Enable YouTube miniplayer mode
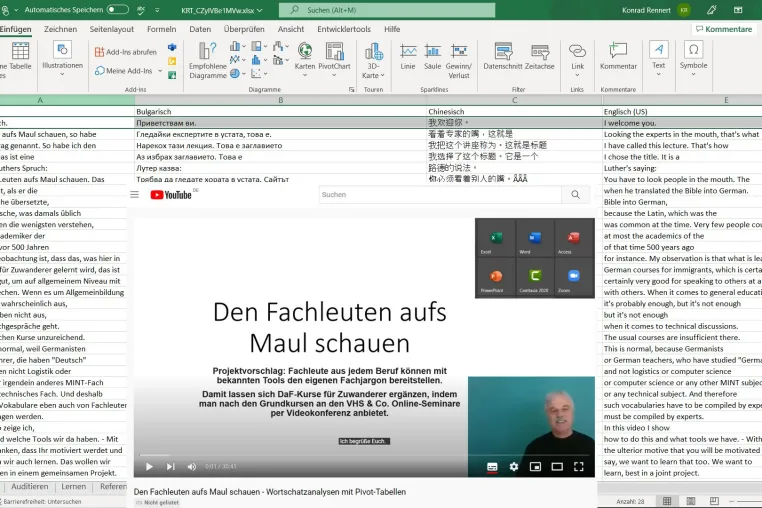Screen dimensions: 762x508 point(535,467)
